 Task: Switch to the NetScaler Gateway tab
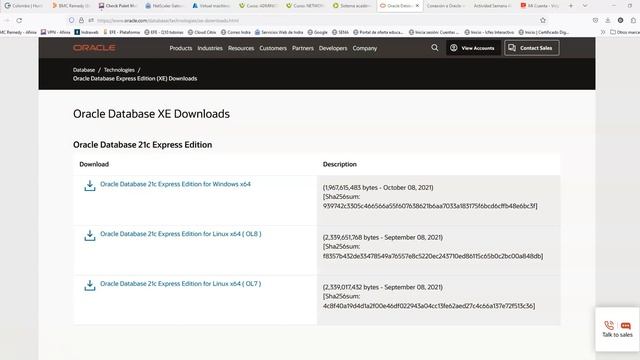coord(164,6)
